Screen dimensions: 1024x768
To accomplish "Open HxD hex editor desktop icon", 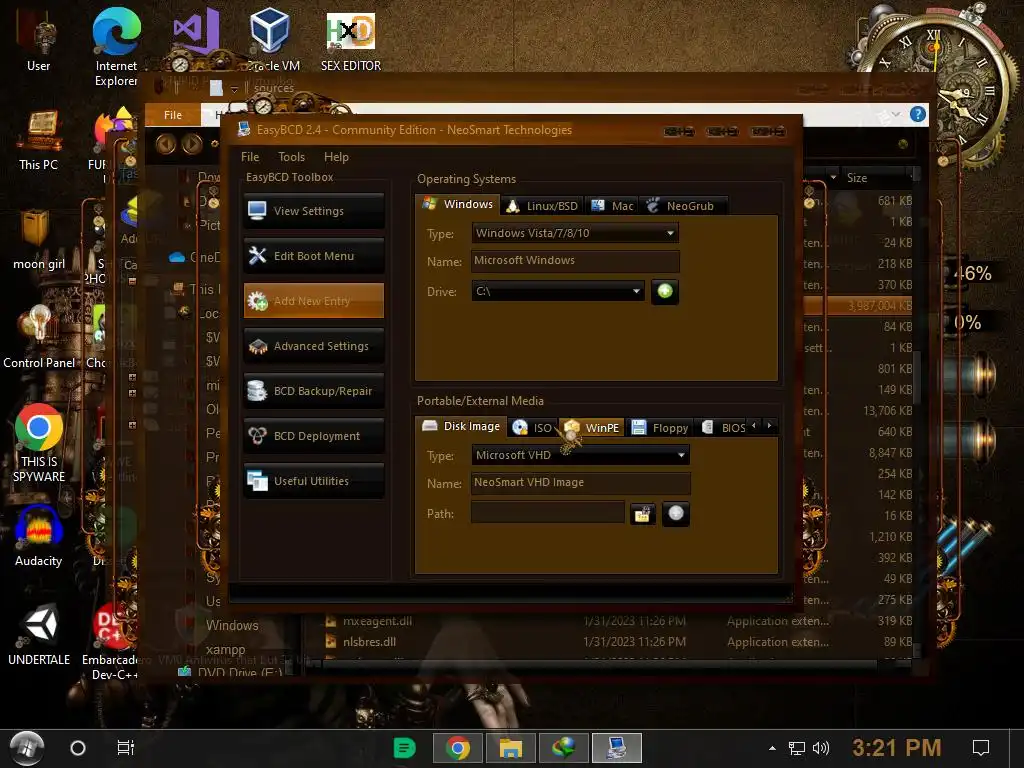I will [351, 40].
